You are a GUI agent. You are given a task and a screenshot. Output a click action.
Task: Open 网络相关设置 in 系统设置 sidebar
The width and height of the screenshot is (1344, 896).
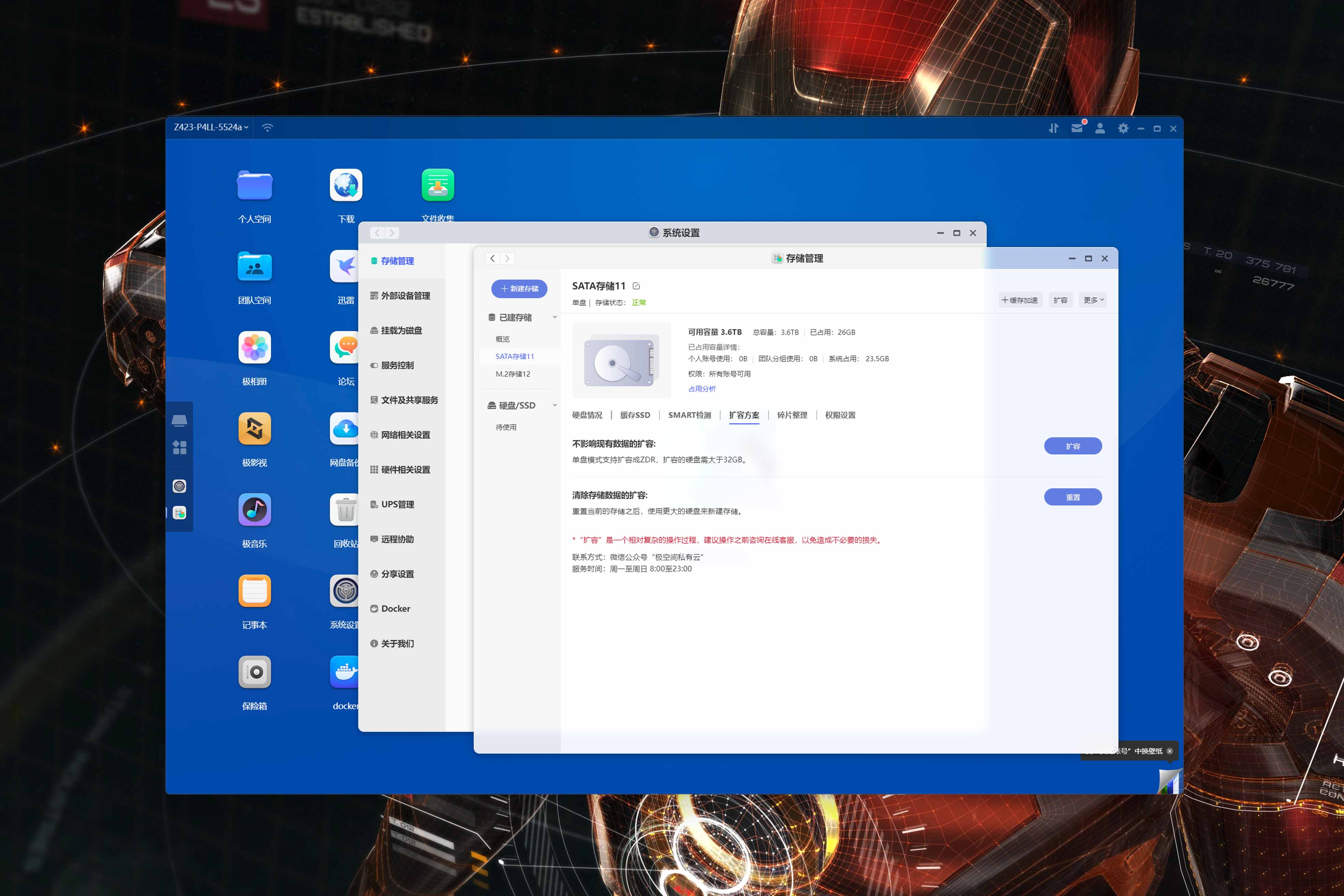click(x=402, y=435)
